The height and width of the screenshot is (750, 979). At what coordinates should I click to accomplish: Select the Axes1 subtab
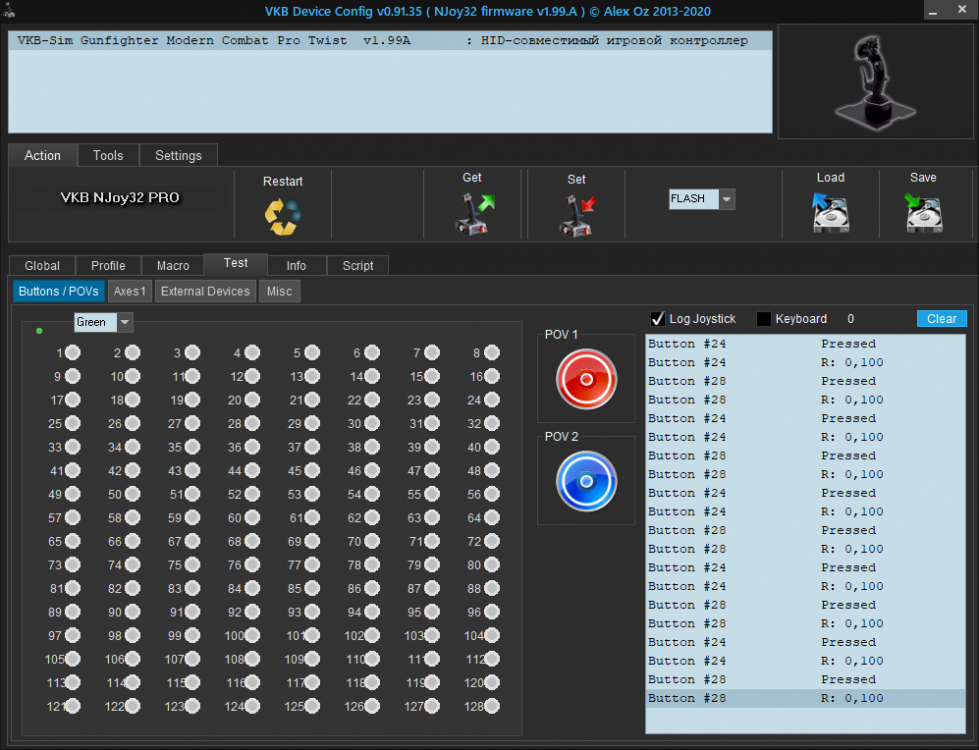coord(130,291)
